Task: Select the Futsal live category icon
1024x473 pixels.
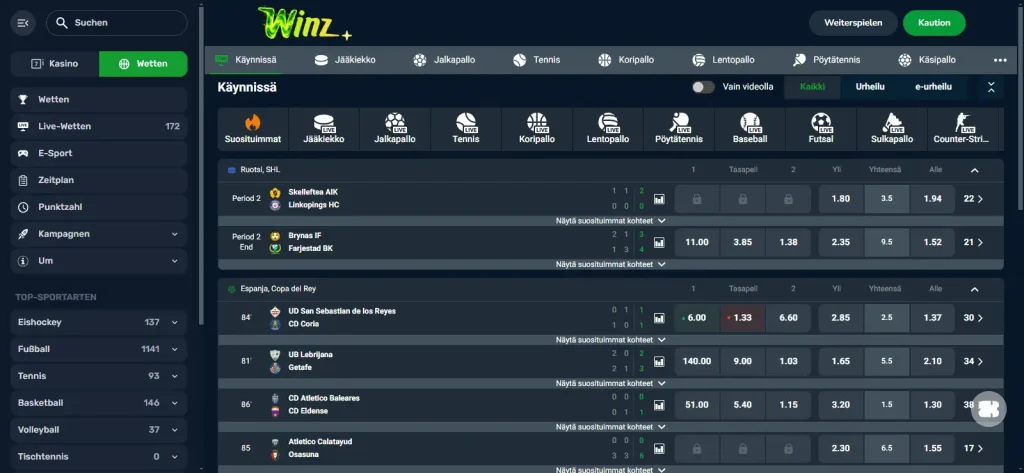Action: point(821,129)
